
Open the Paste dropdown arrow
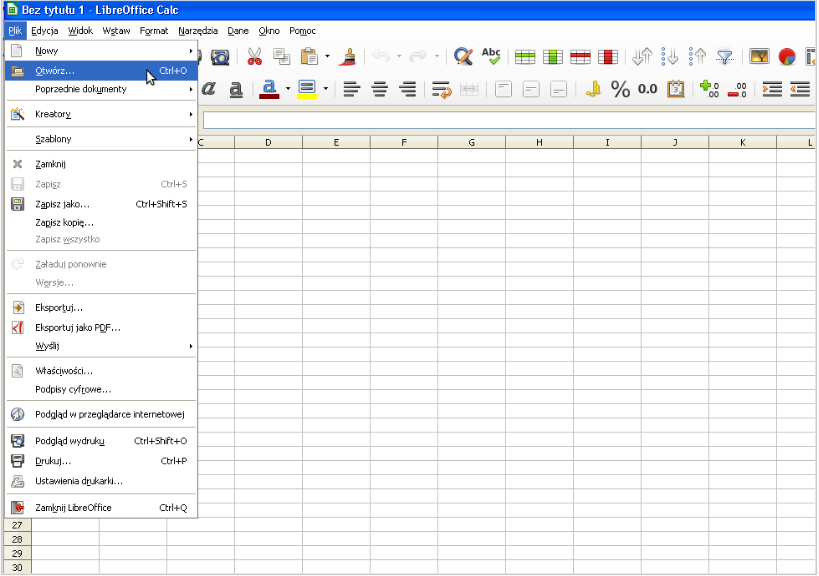click(327, 56)
